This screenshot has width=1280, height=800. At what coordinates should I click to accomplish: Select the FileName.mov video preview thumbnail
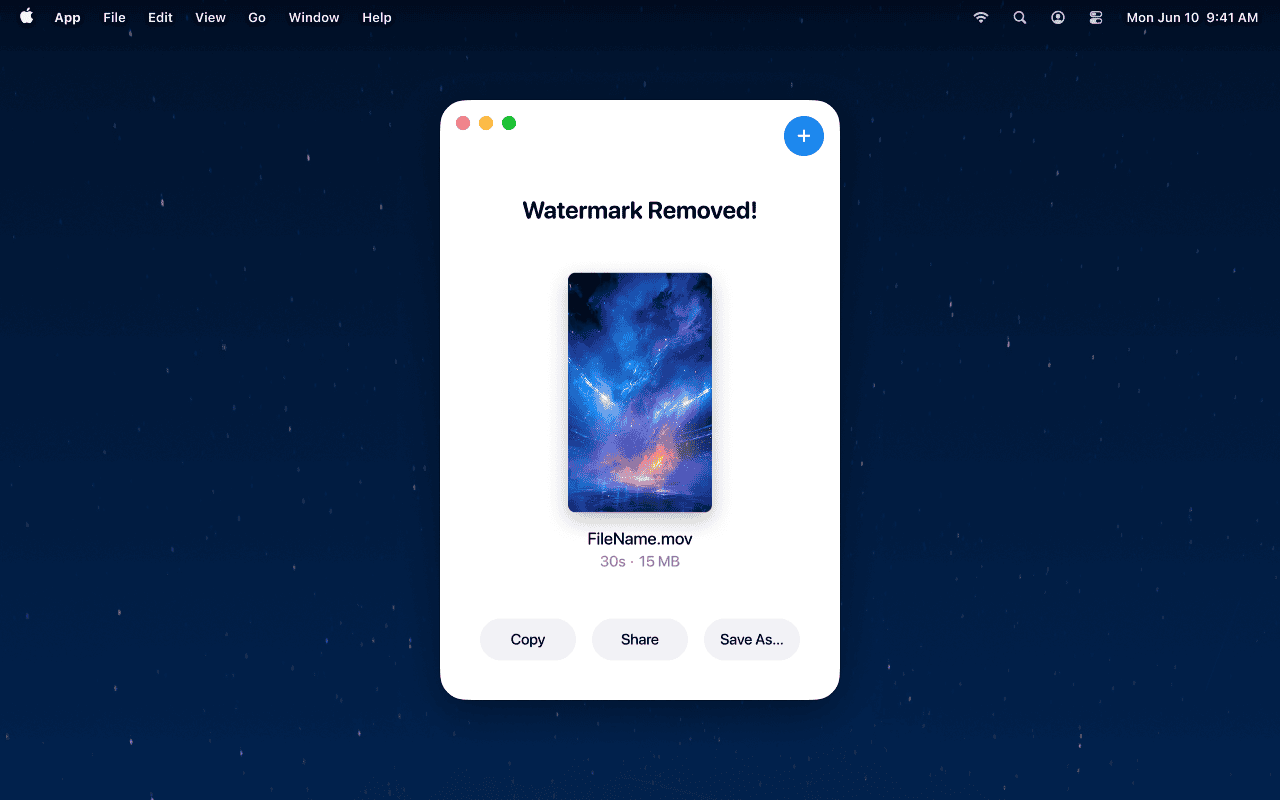pos(639,392)
